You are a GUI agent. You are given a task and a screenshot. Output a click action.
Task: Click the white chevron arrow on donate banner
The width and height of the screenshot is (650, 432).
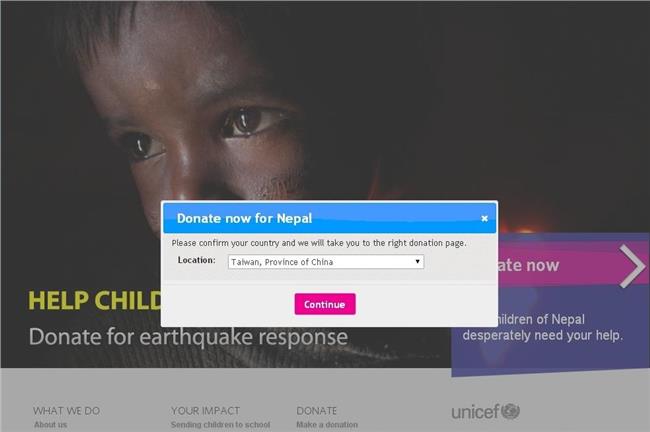point(632,266)
